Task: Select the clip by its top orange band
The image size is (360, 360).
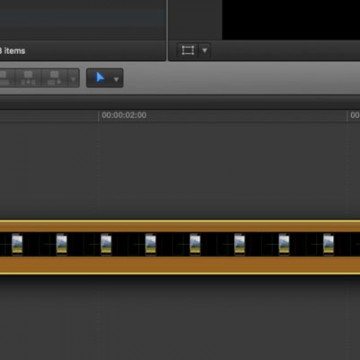Action: point(180,226)
